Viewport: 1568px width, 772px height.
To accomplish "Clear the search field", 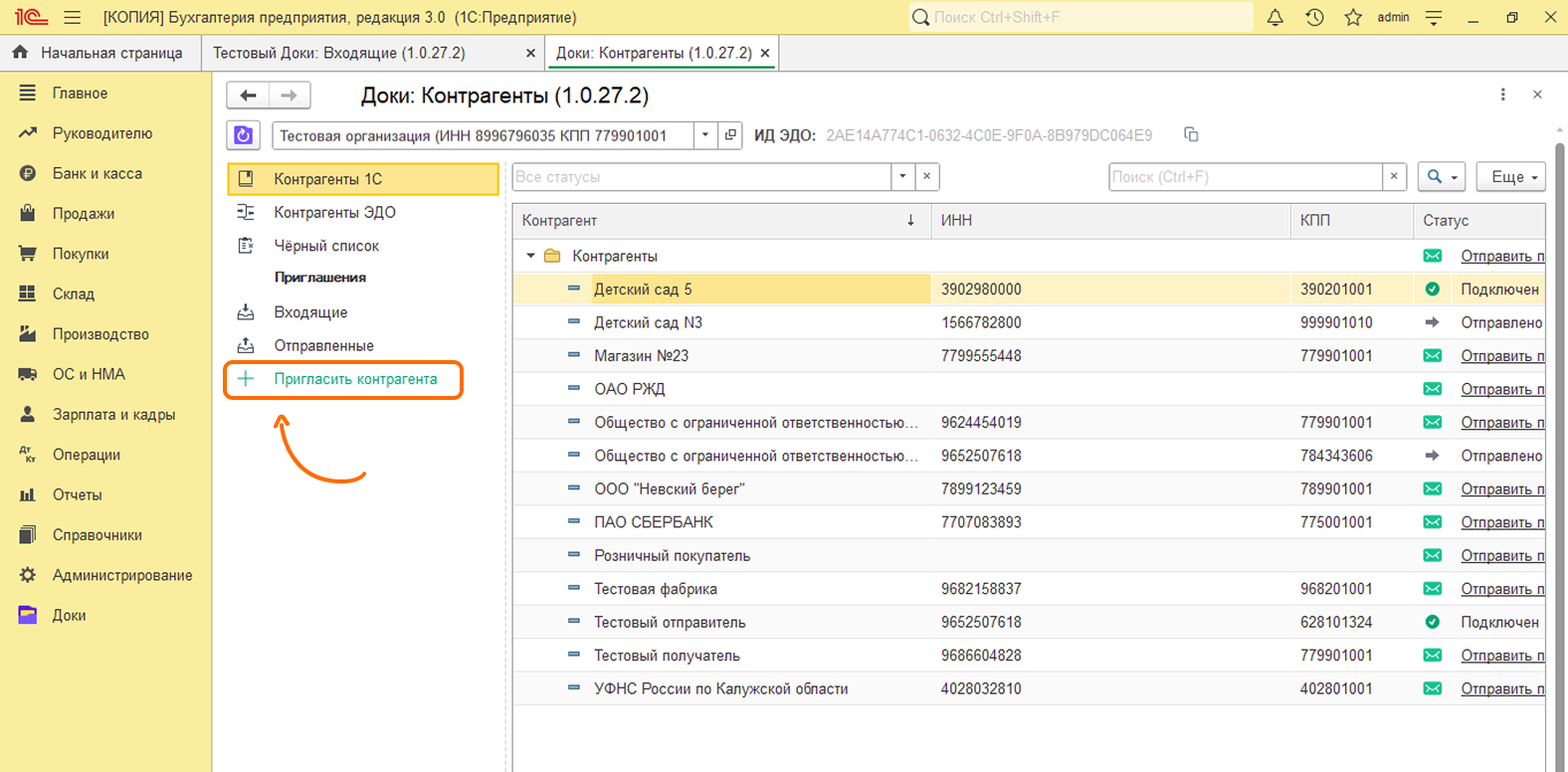I will pos(1394,176).
